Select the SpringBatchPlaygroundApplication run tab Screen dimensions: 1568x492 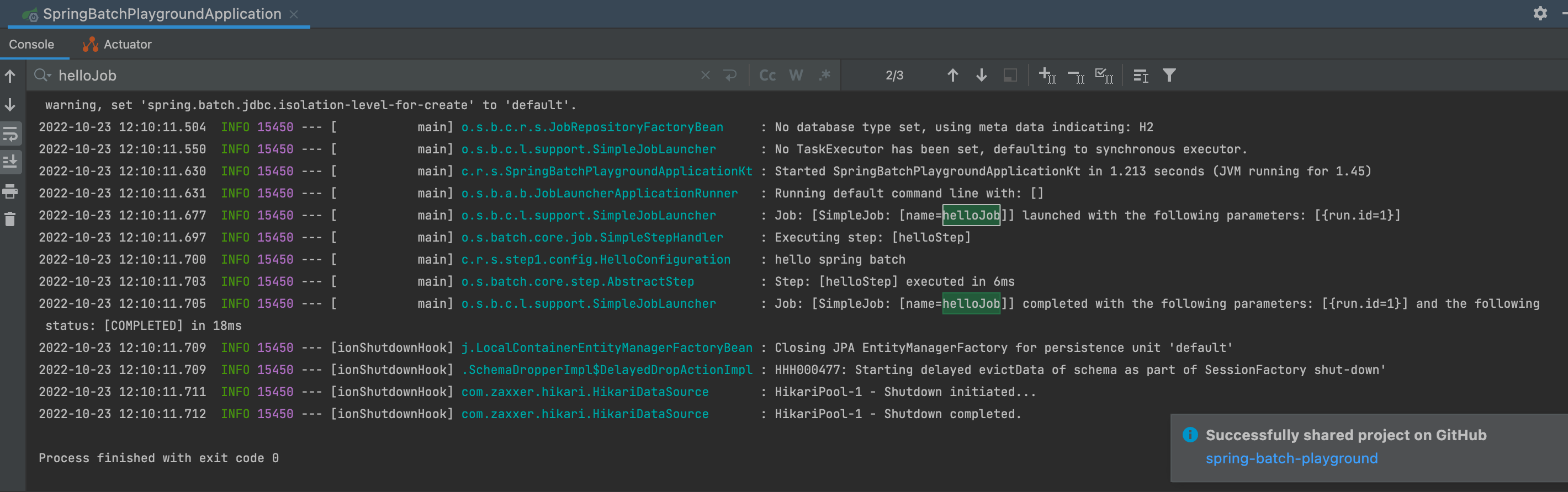158,14
